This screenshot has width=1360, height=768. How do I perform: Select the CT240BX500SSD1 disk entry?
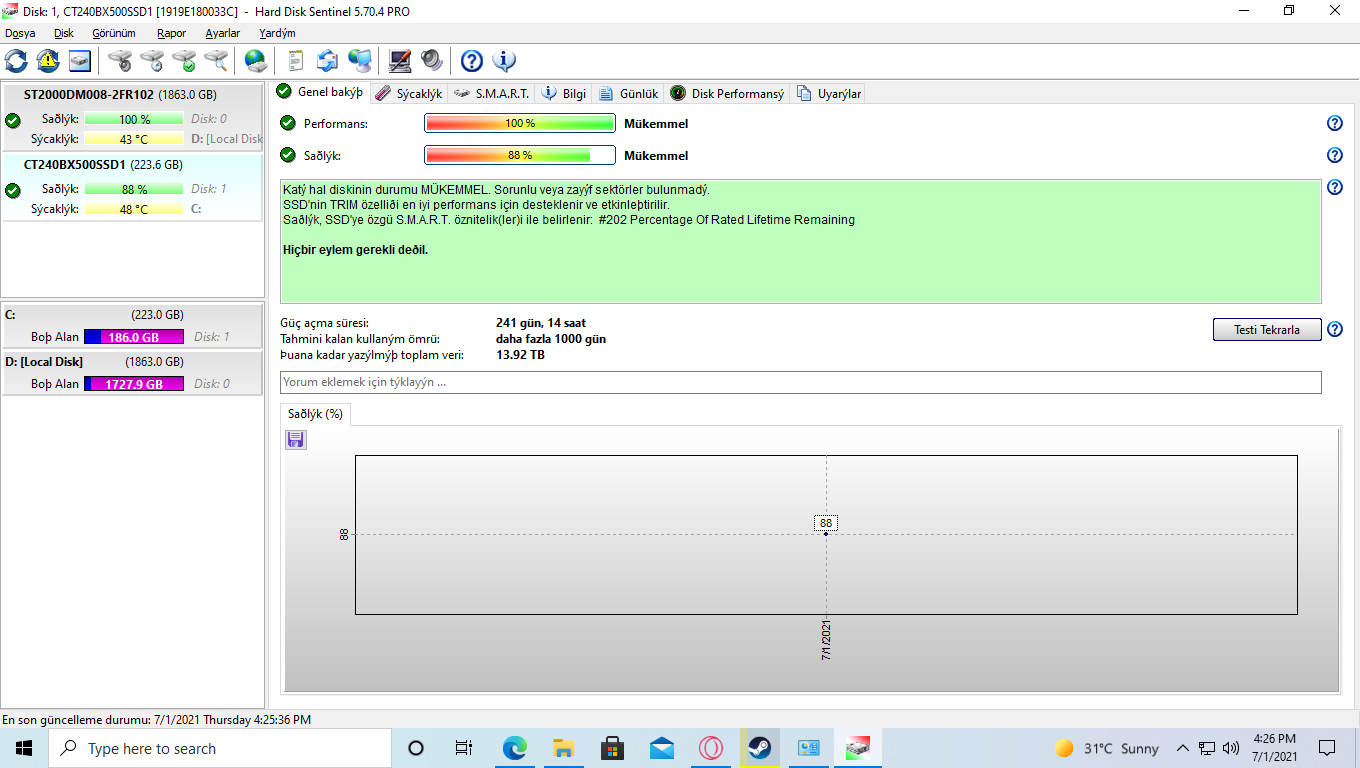[132, 187]
